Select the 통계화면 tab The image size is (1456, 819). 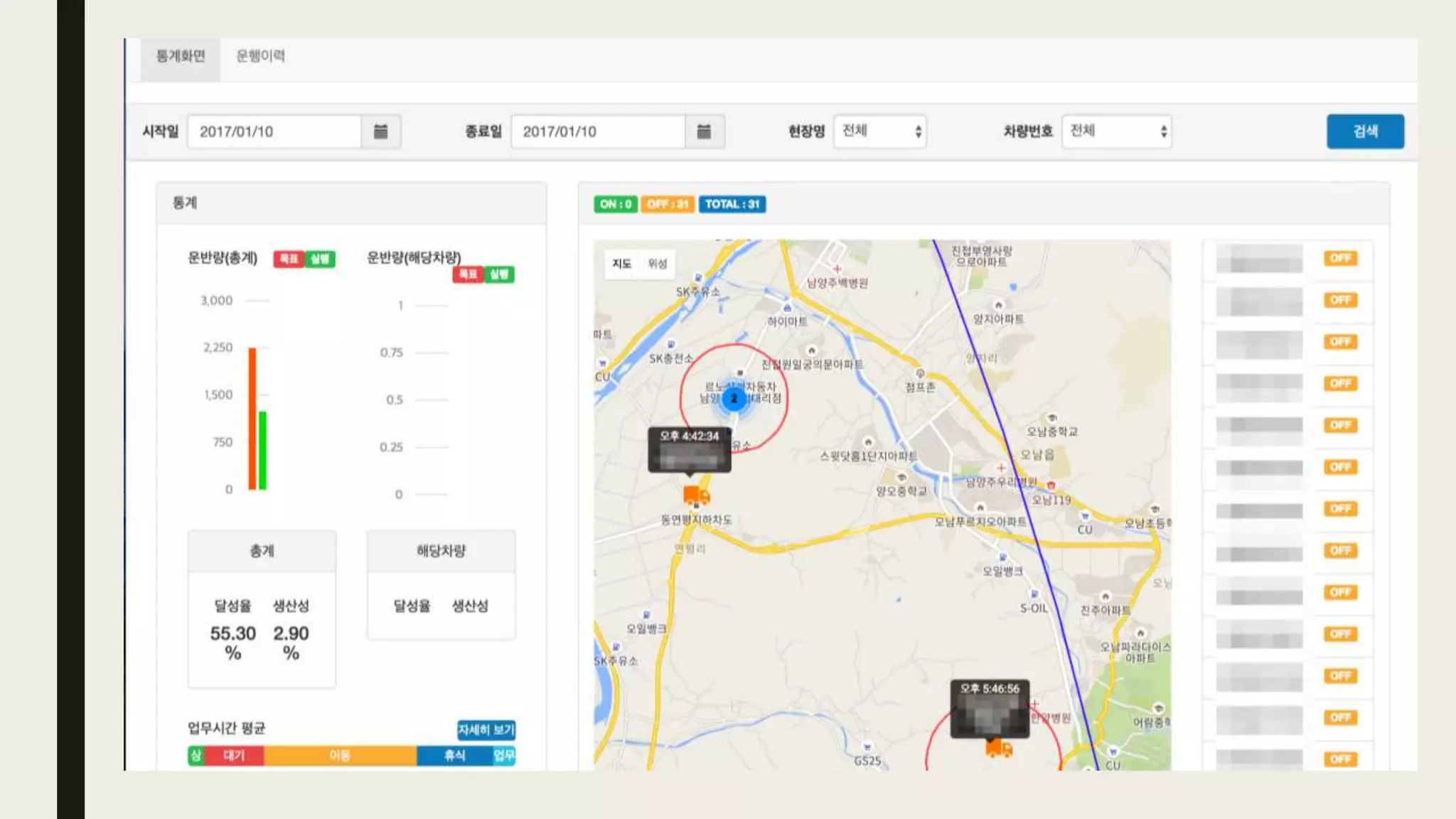click(181, 56)
